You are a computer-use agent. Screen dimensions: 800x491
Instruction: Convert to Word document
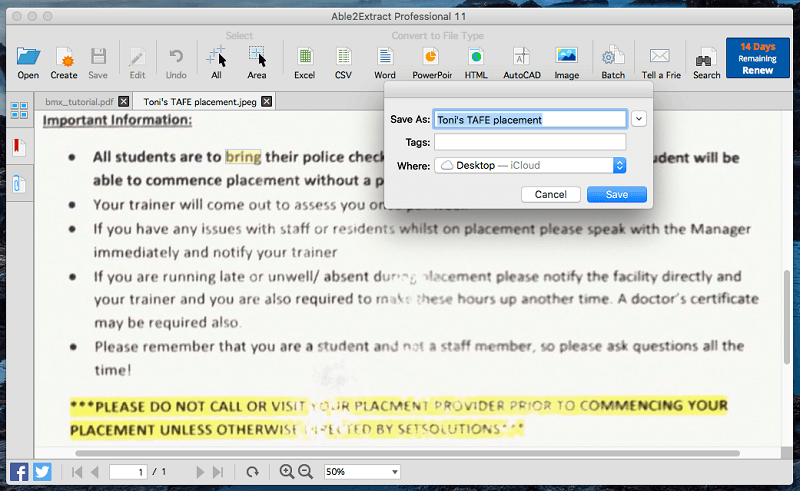coord(385,63)
